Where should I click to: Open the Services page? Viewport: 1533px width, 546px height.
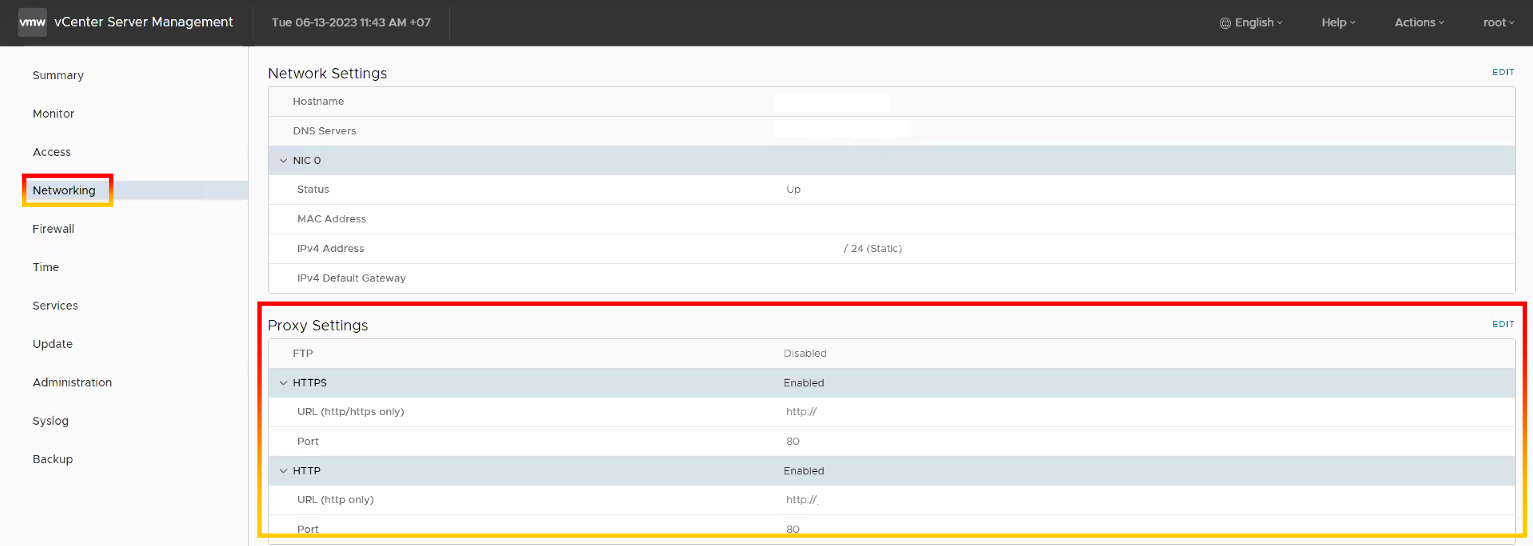tap(55, 306)
